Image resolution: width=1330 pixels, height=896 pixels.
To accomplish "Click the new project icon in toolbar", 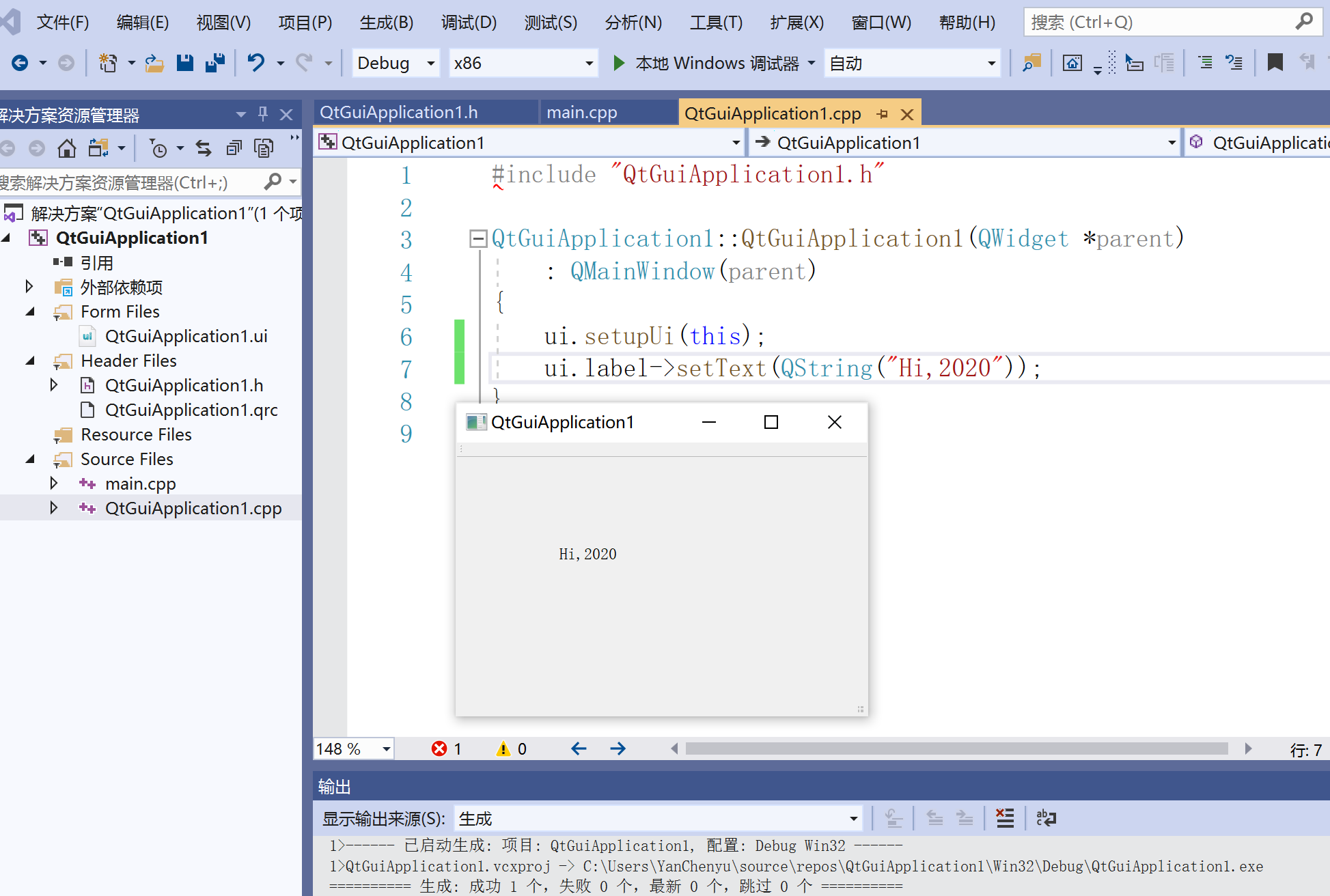I will (107, 64).
